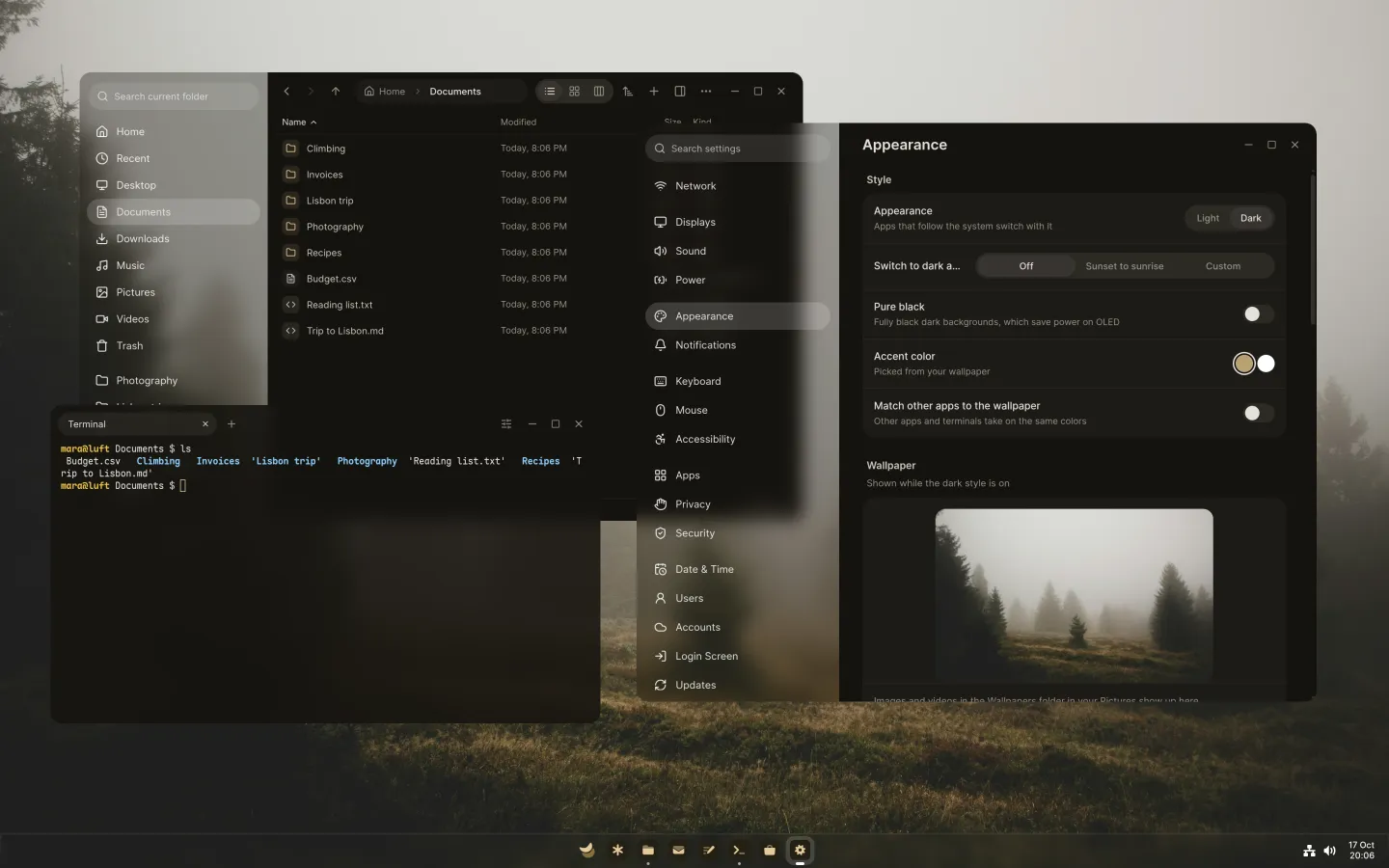Viewport: 1389px width, 868px height.
Task: Select the foggy forest wallpaper thumbnail
Action: click(1075, 595)
